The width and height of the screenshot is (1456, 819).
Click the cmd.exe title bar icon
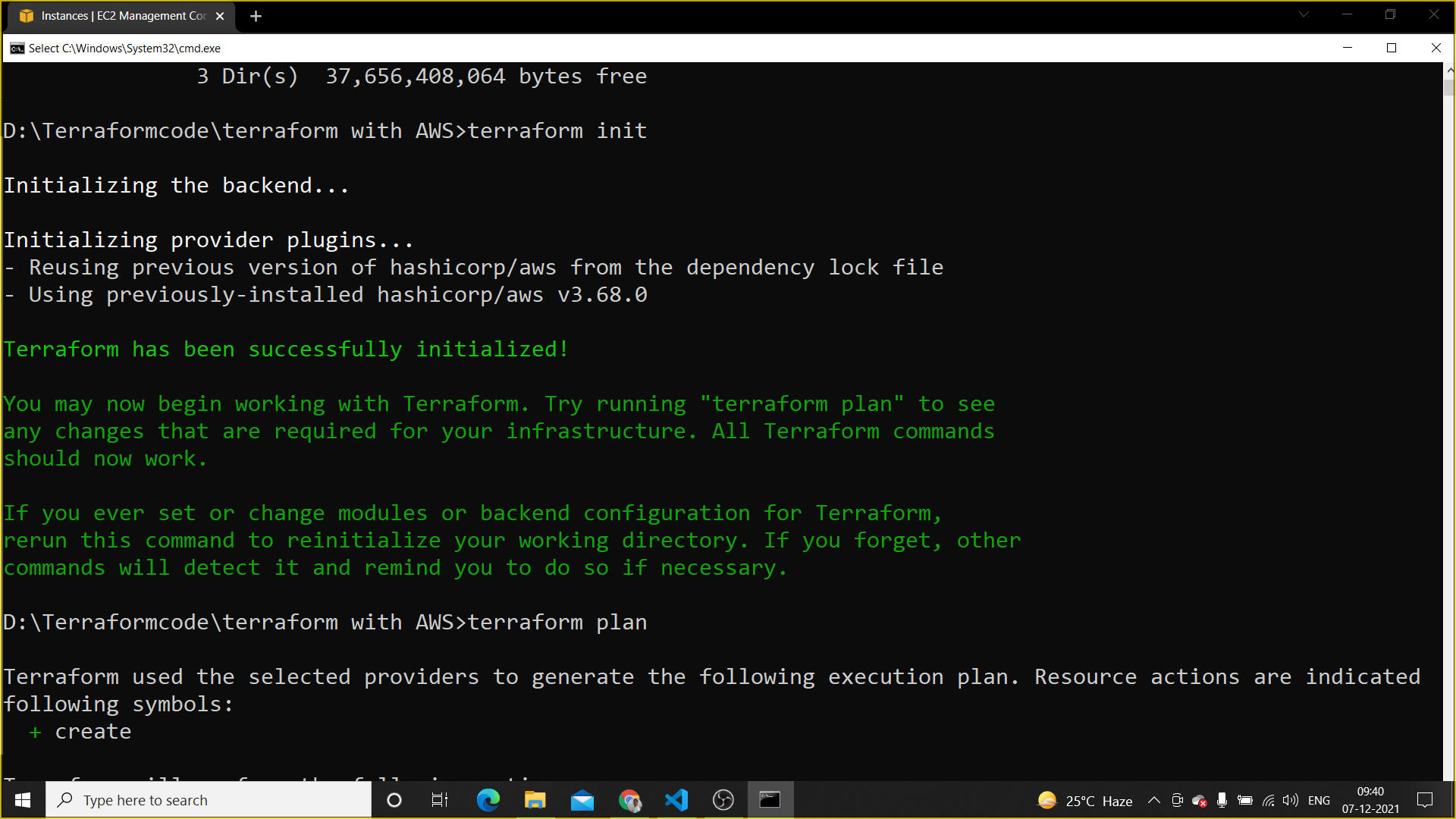(x=17, y=49)
